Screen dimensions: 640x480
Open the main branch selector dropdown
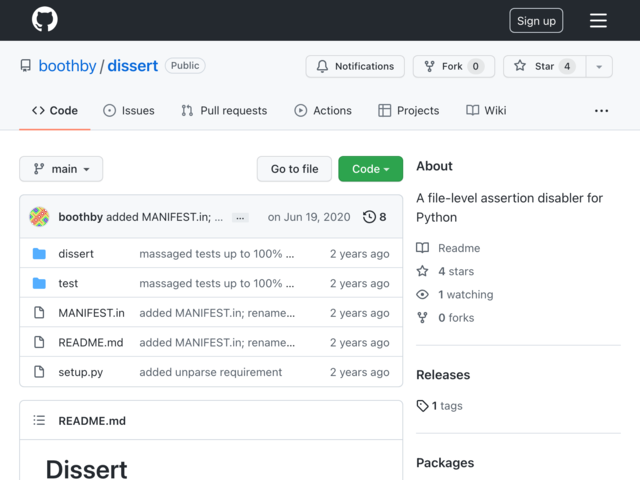click(61, 169)
